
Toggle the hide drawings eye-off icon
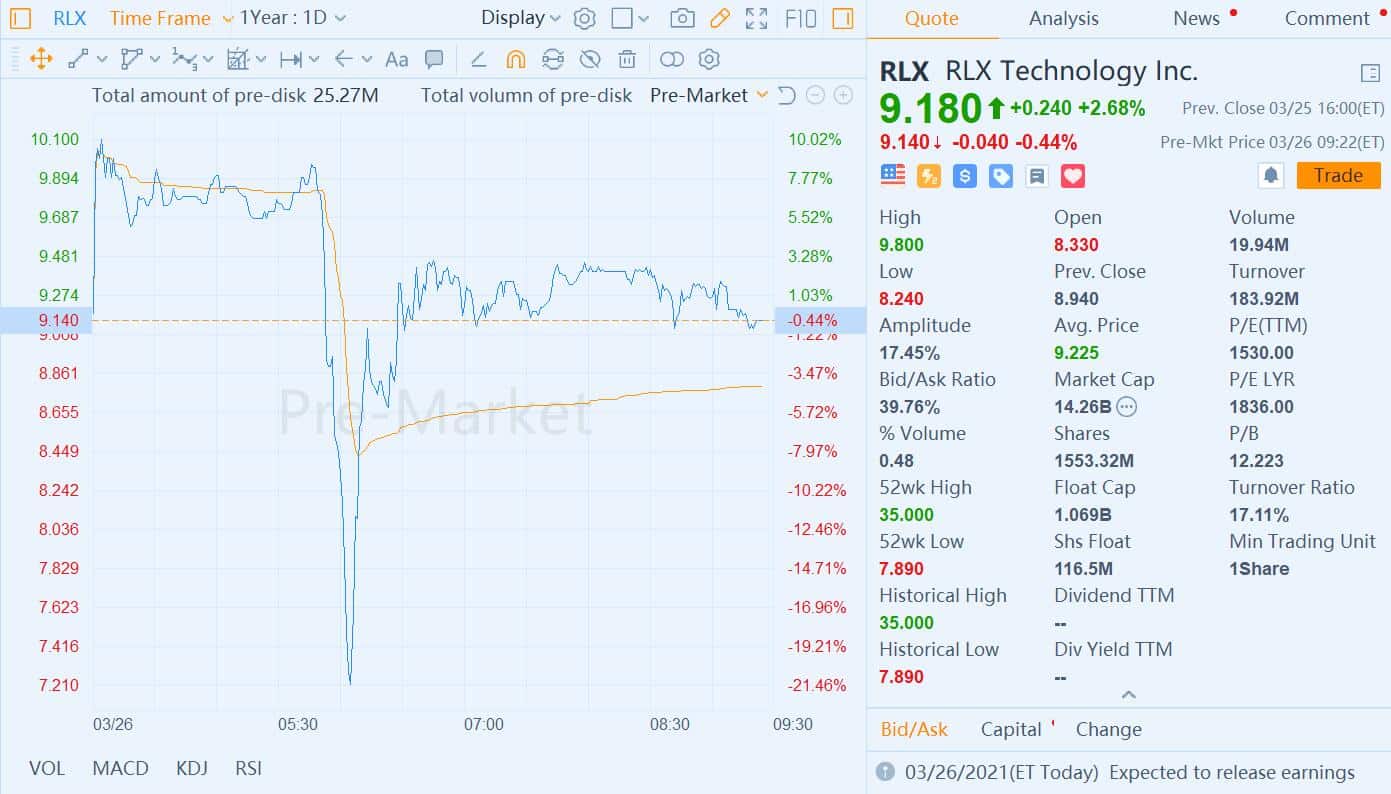coord(590,59)
